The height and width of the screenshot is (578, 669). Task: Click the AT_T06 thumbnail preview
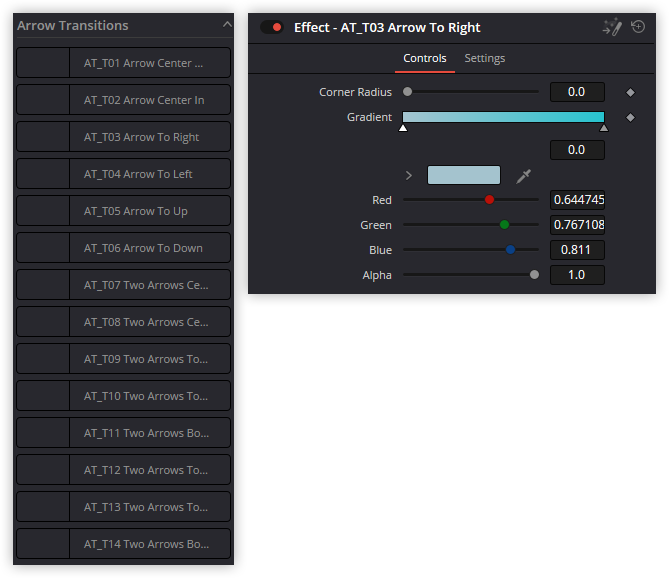pyautogui.click(x=43, y=248)
